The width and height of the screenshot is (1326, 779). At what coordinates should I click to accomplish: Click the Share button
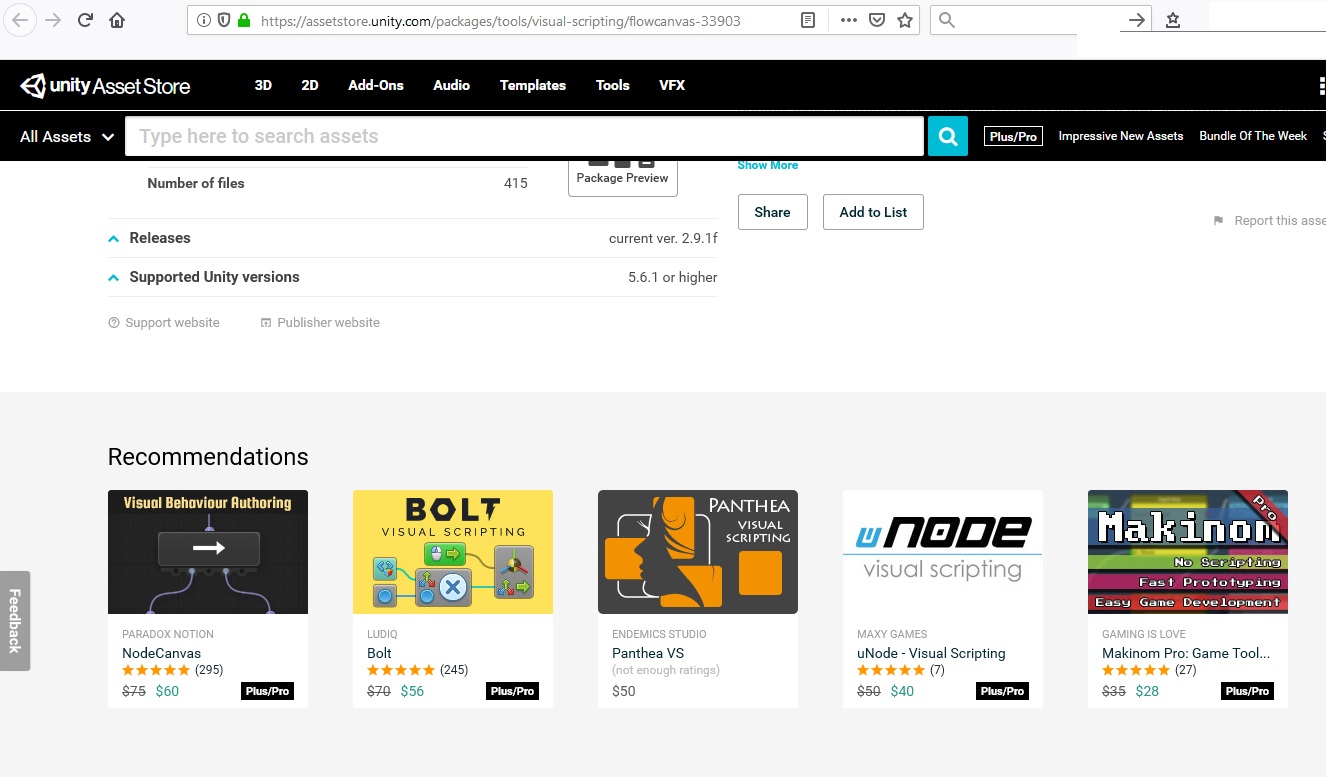(x=773, y=212)
